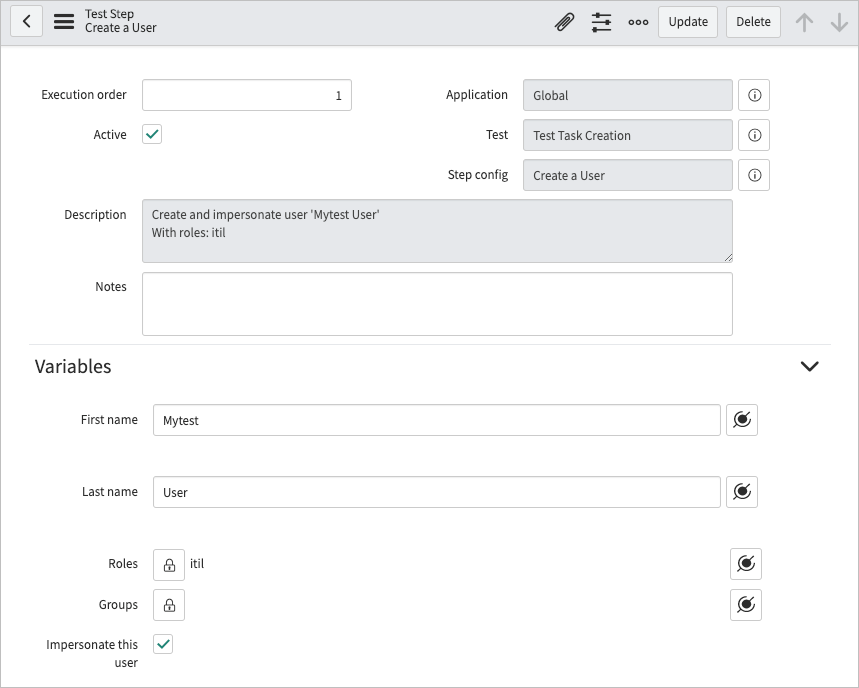
Task: Unlock the Groups field
Action: (168, 604)
